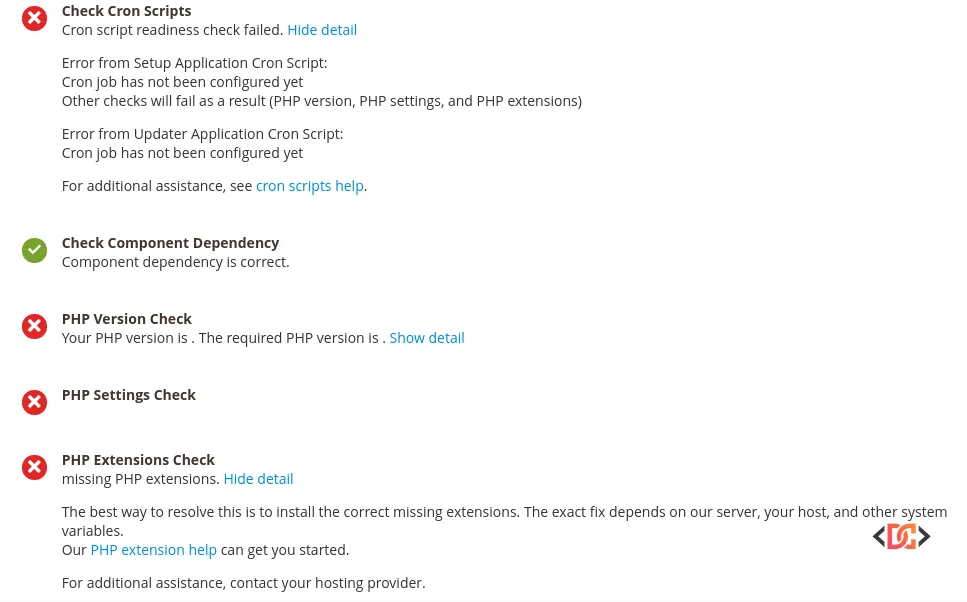
Task: Click the missing PHP extensions message text
Action: pos(142,478)
